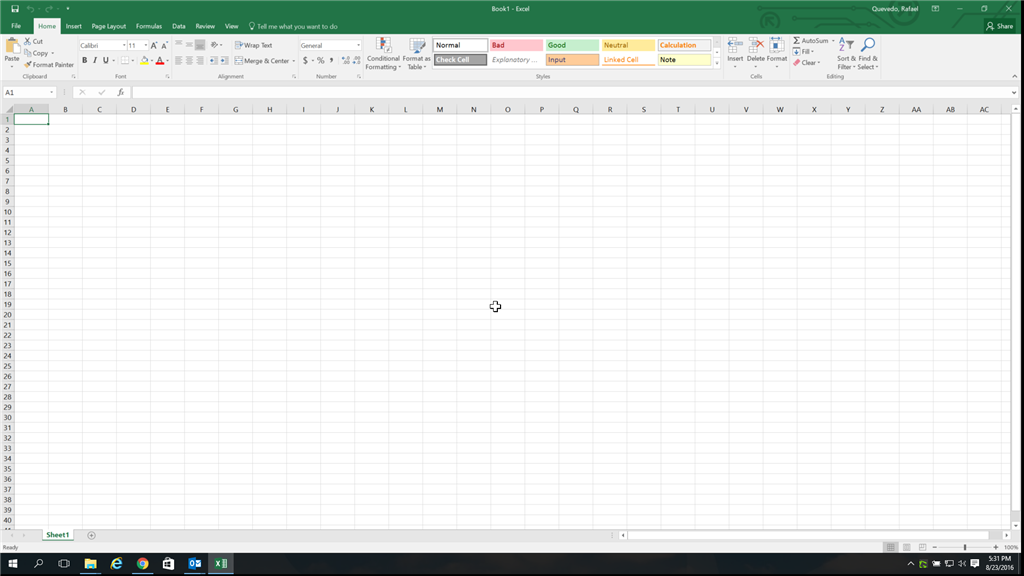Click the Conditional Formatting icon
1024x576 pixels.
pos(383,45)
